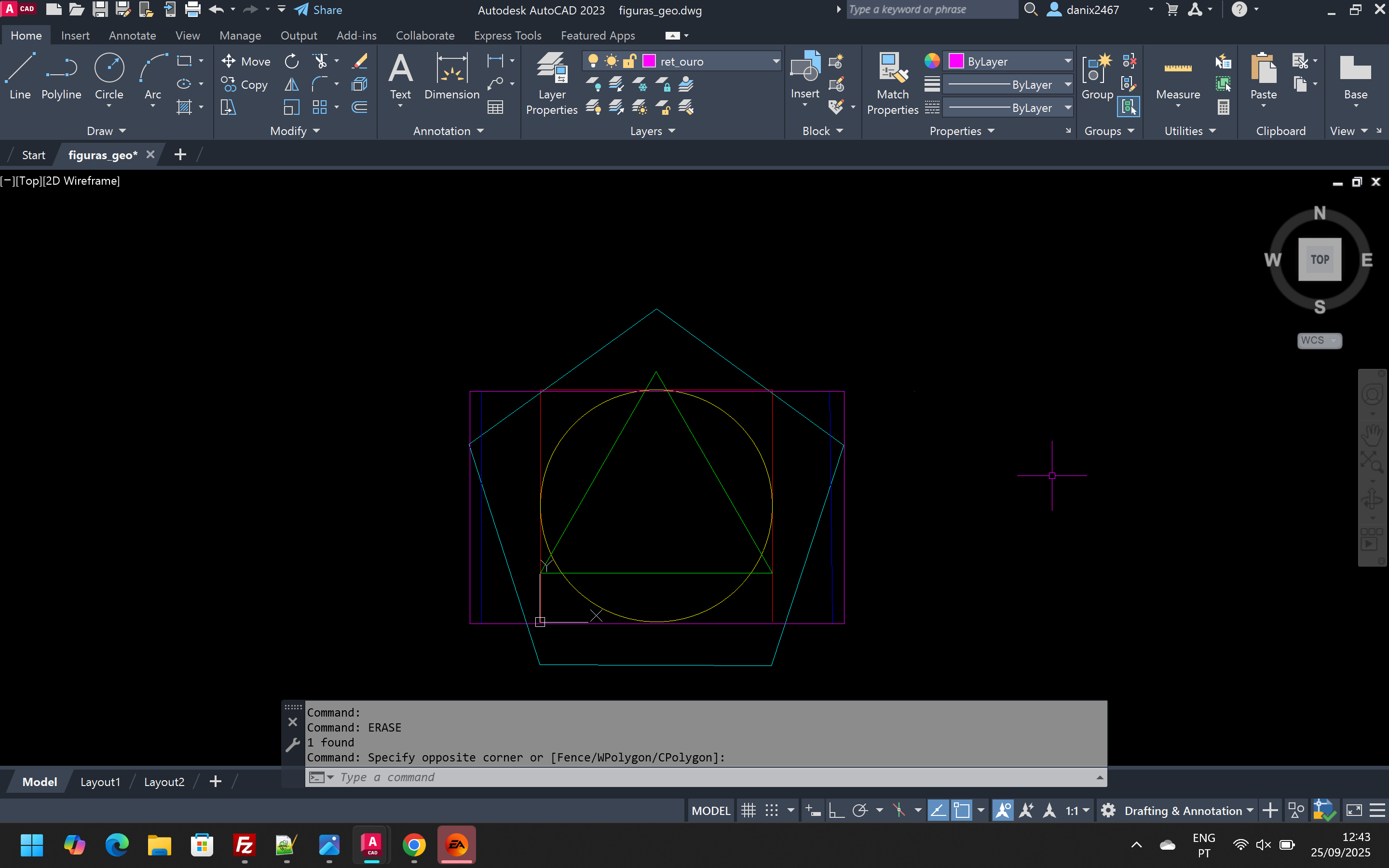
Task: Click the Move tool
Action: coord(245,61)
